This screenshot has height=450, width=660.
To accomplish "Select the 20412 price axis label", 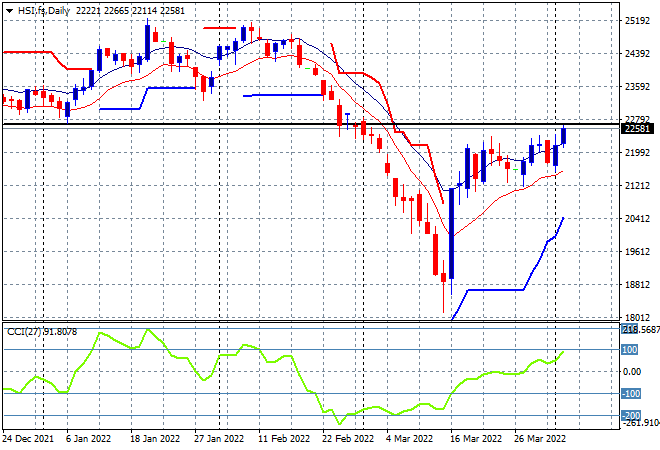I will [x=637, y=218].
